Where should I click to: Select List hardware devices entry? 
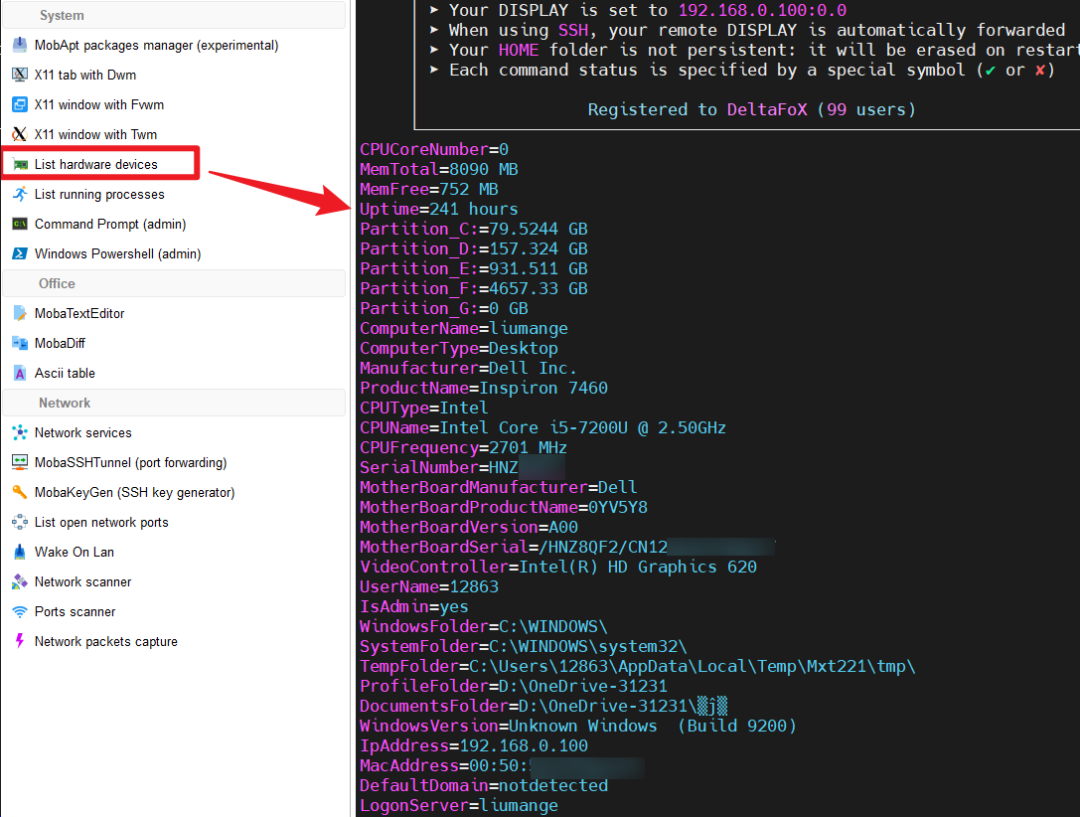coord(96,165)
